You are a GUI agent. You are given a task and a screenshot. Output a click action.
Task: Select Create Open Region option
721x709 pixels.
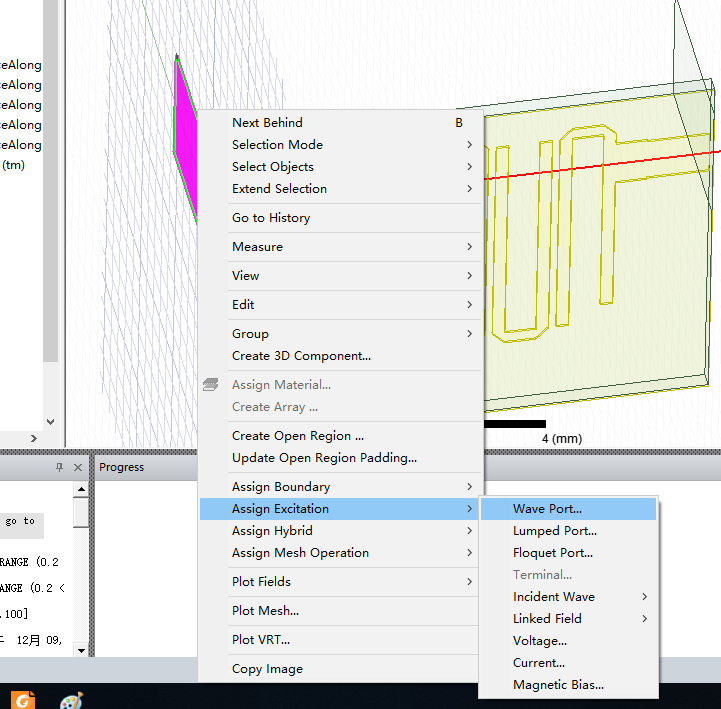341,436
